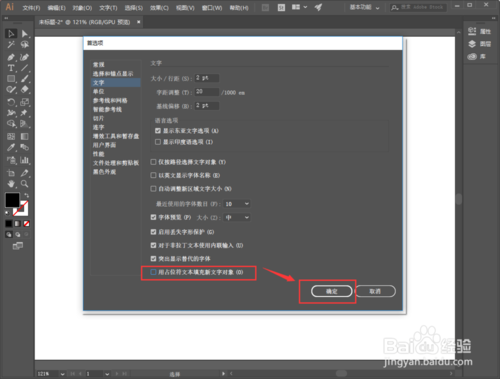
Task: Select the Type tool
Action: [11, 68]
